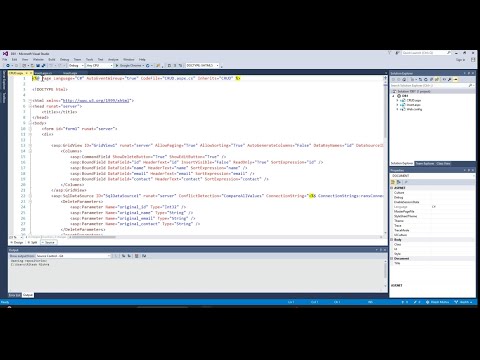Collapse the Body property category
The image size is (480, 360).
pos(392,240)
